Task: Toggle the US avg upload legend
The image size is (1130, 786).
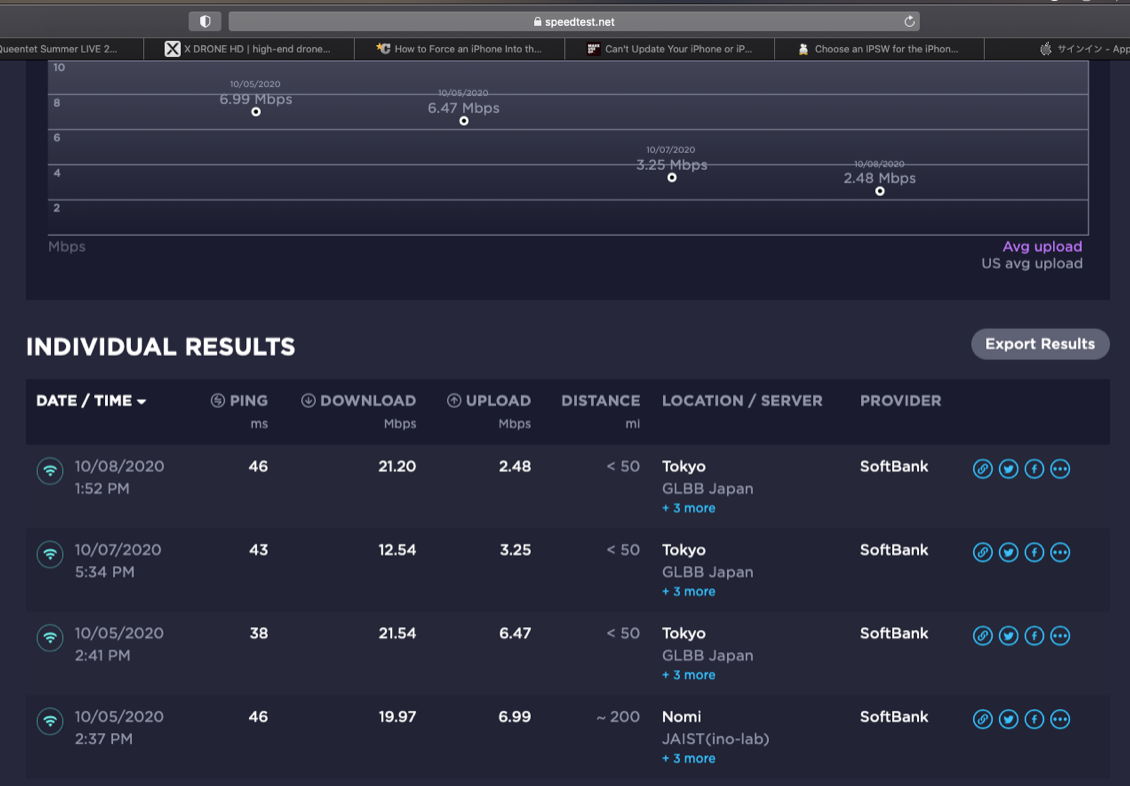Action: click(1031, 264)
